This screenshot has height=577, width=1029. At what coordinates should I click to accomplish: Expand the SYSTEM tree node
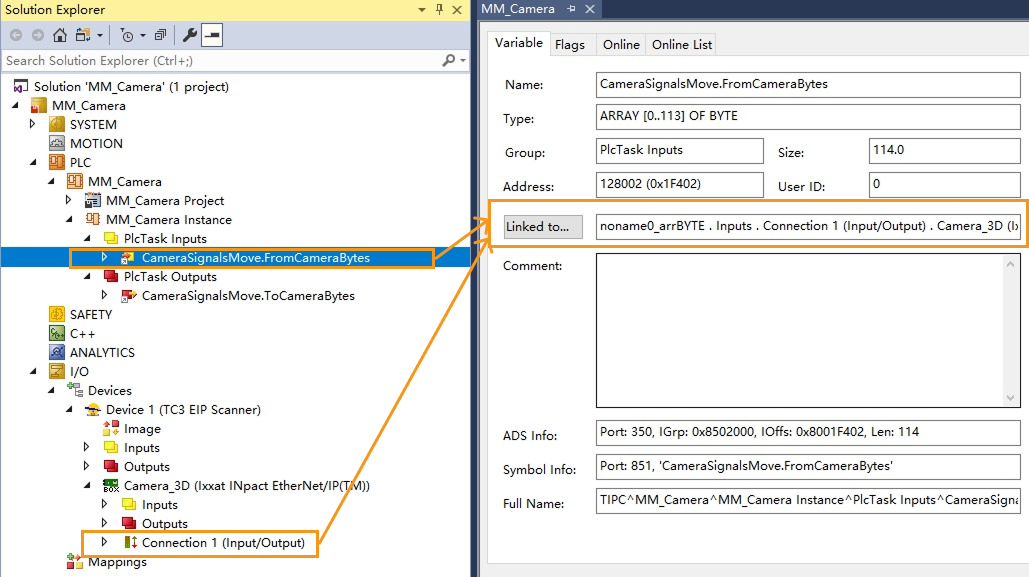[33, 124]
